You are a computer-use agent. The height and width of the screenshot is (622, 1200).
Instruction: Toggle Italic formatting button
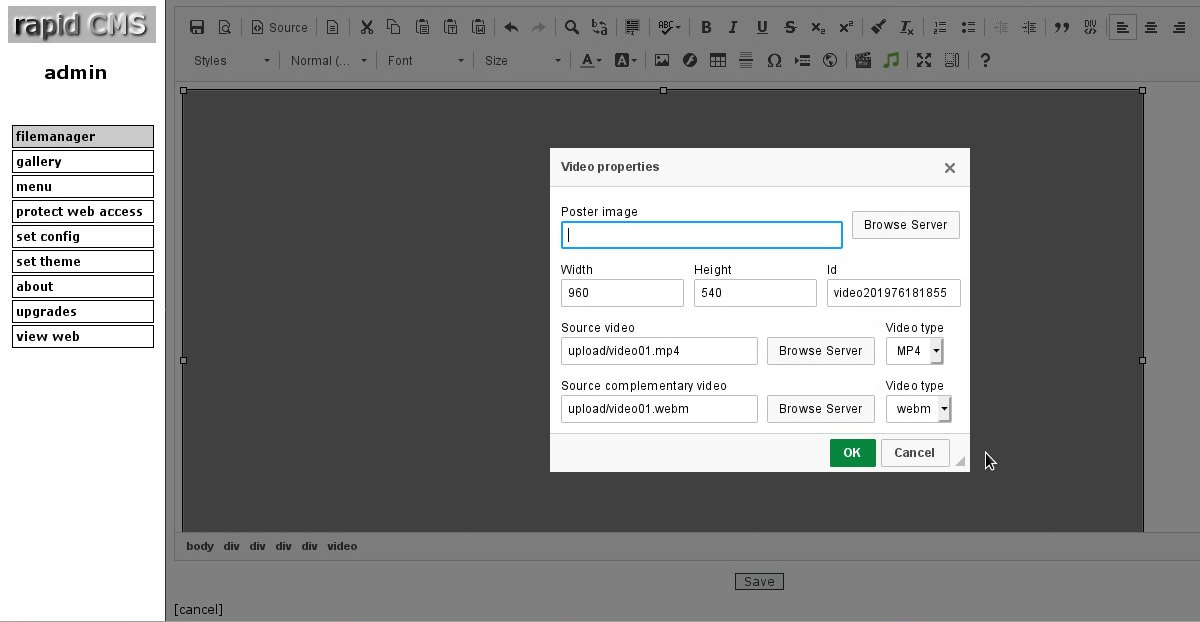pyautogui.click(x=733, y=28)
